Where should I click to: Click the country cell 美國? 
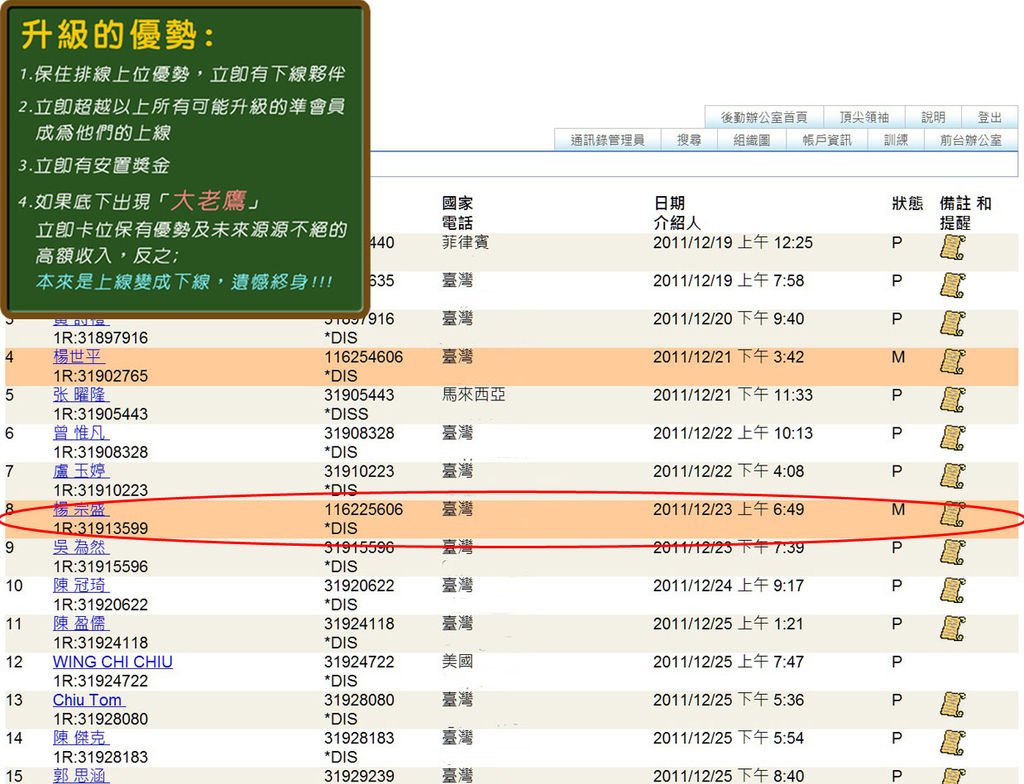coord(457,662)
